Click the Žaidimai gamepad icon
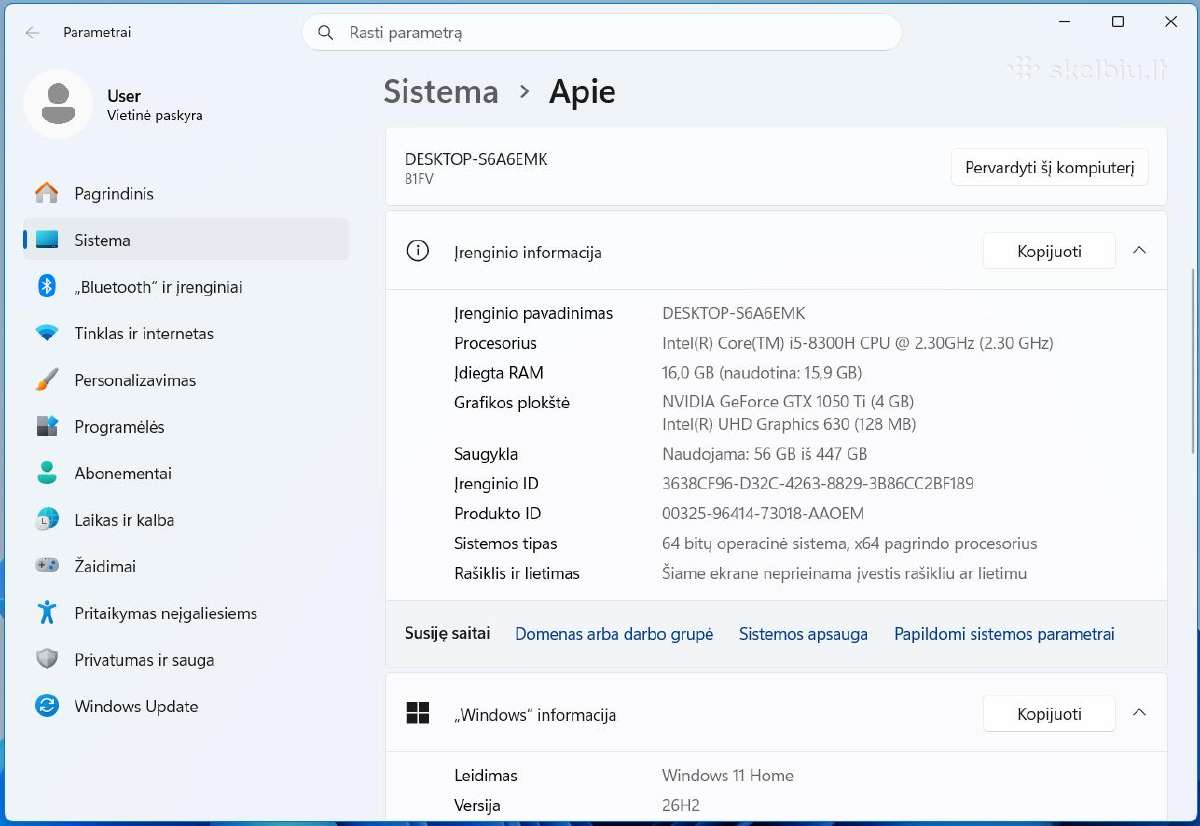This screenshot has width=1200, height=826. tap(47, 566)
